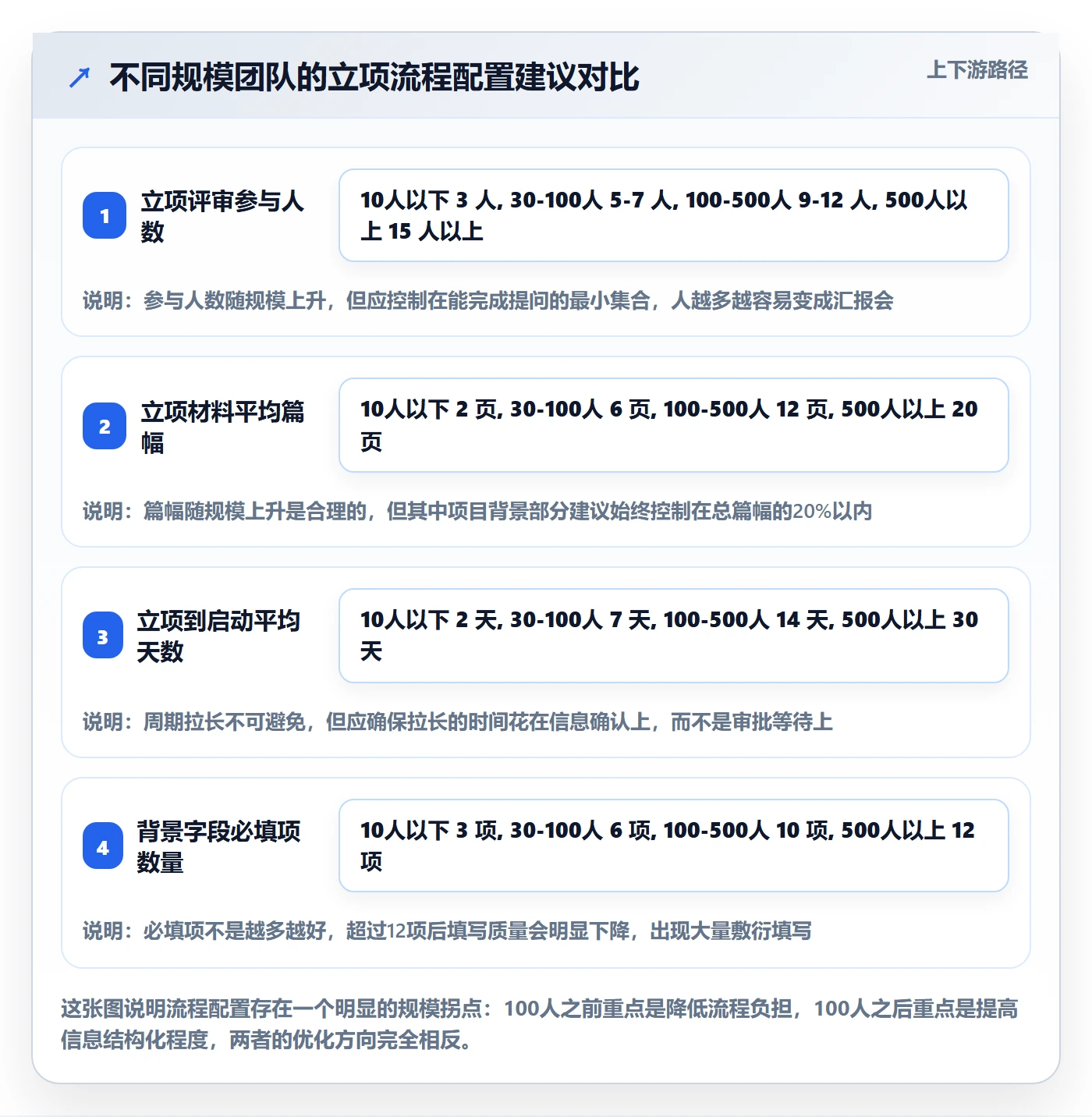Click note about 敷衍填写
This screenshot has height=1117, width=1092.
[x=447, y=931]
